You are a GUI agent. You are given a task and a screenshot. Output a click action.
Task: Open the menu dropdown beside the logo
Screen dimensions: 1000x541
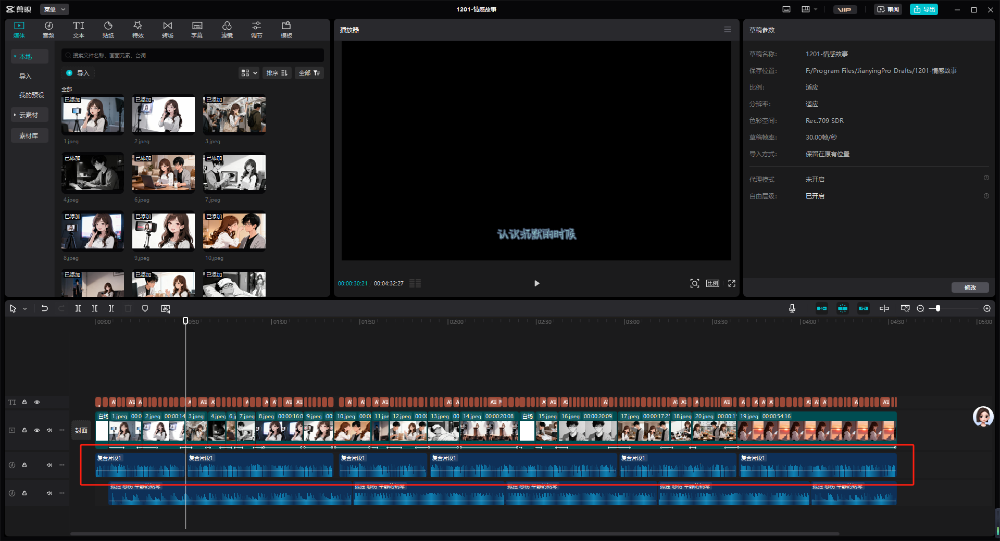click(x=56, y=8)
